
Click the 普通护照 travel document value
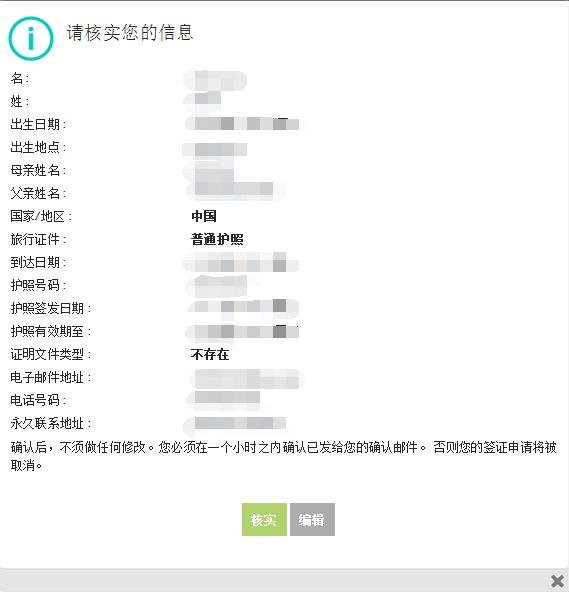coord(217,239)
